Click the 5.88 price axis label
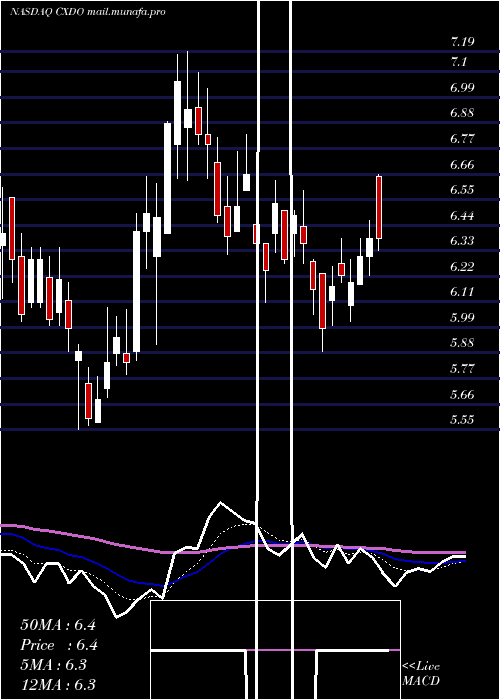This screenshot has width=500, height=700. (462, 343)
